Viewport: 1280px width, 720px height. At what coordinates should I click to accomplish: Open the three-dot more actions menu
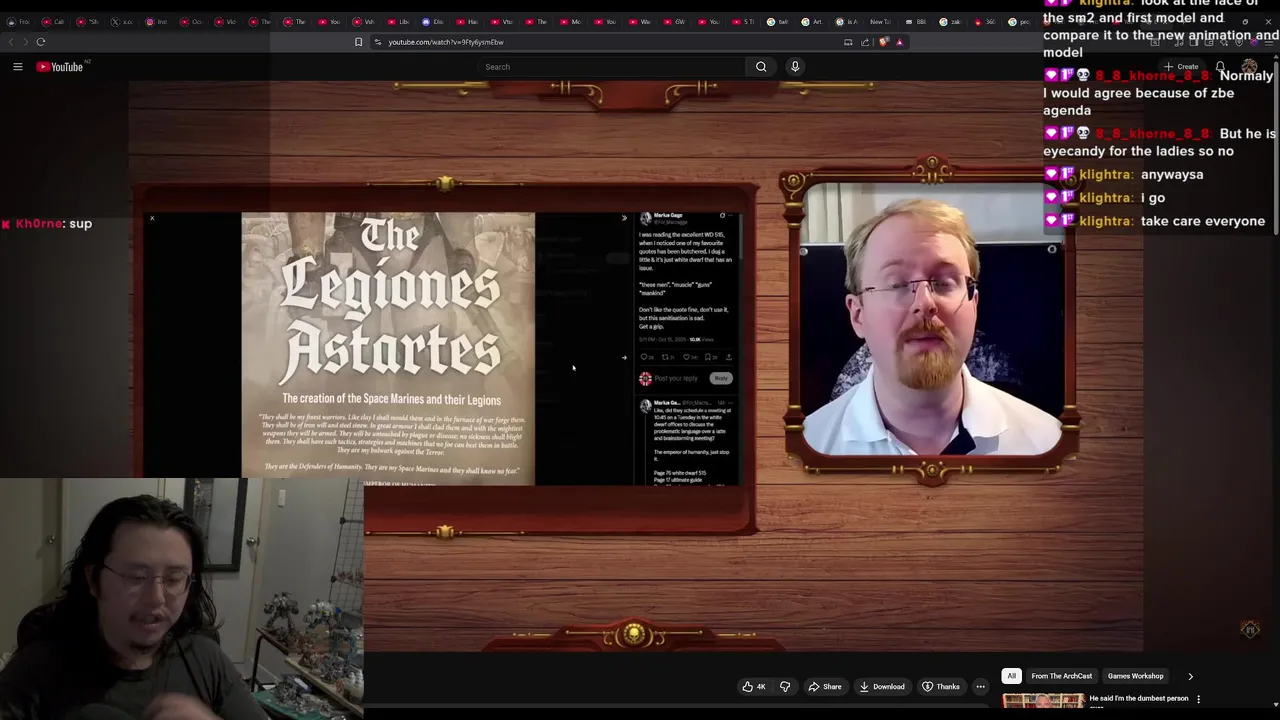point(981,687)
